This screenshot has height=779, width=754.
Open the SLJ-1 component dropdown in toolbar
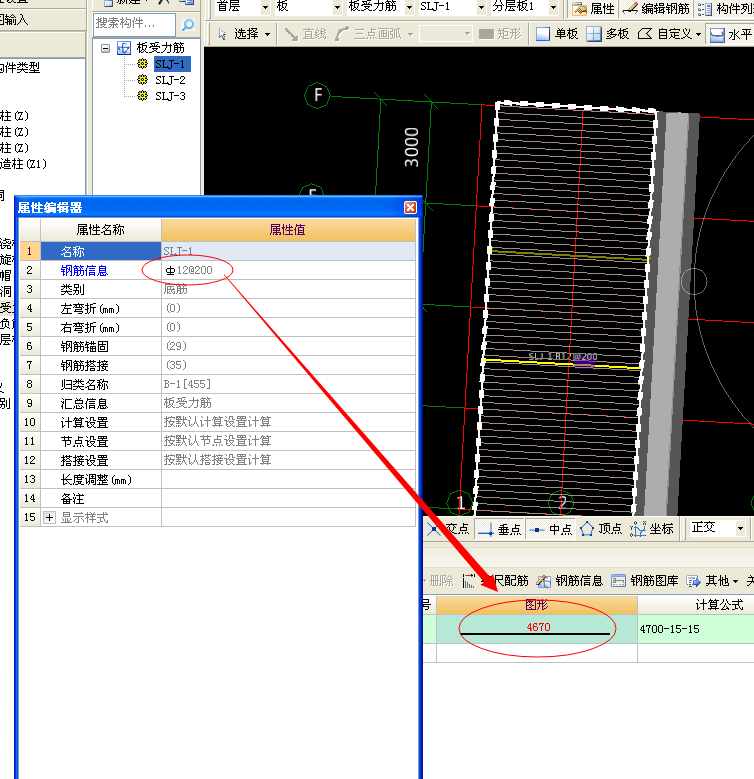tap(481, 7)
